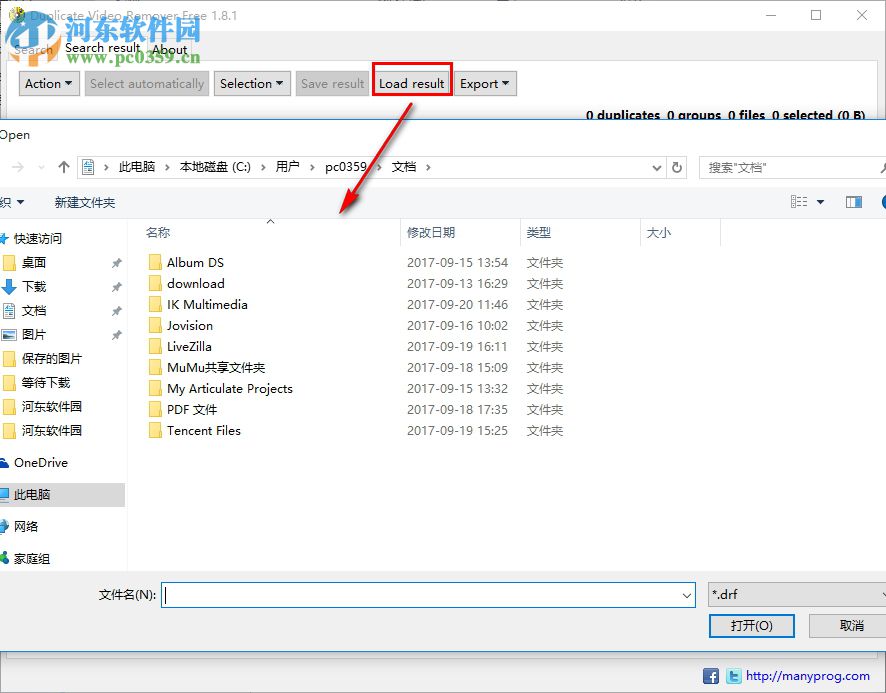The height and width of the screenshot is (693, 886).
Task: Click the details view layout icon
Action: (x=800, y=201)
